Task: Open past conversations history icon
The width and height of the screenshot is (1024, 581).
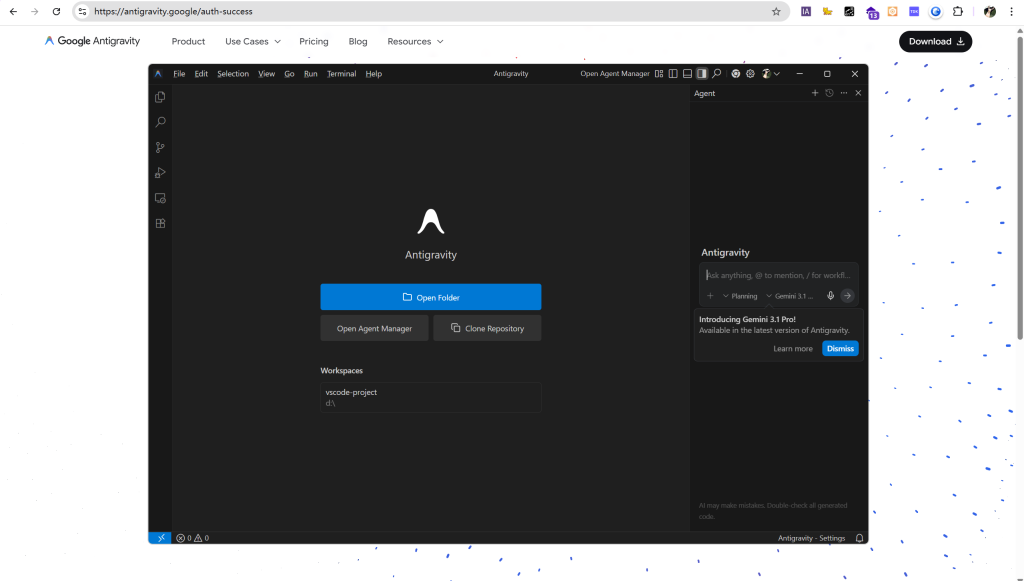Action: point(829,93)
